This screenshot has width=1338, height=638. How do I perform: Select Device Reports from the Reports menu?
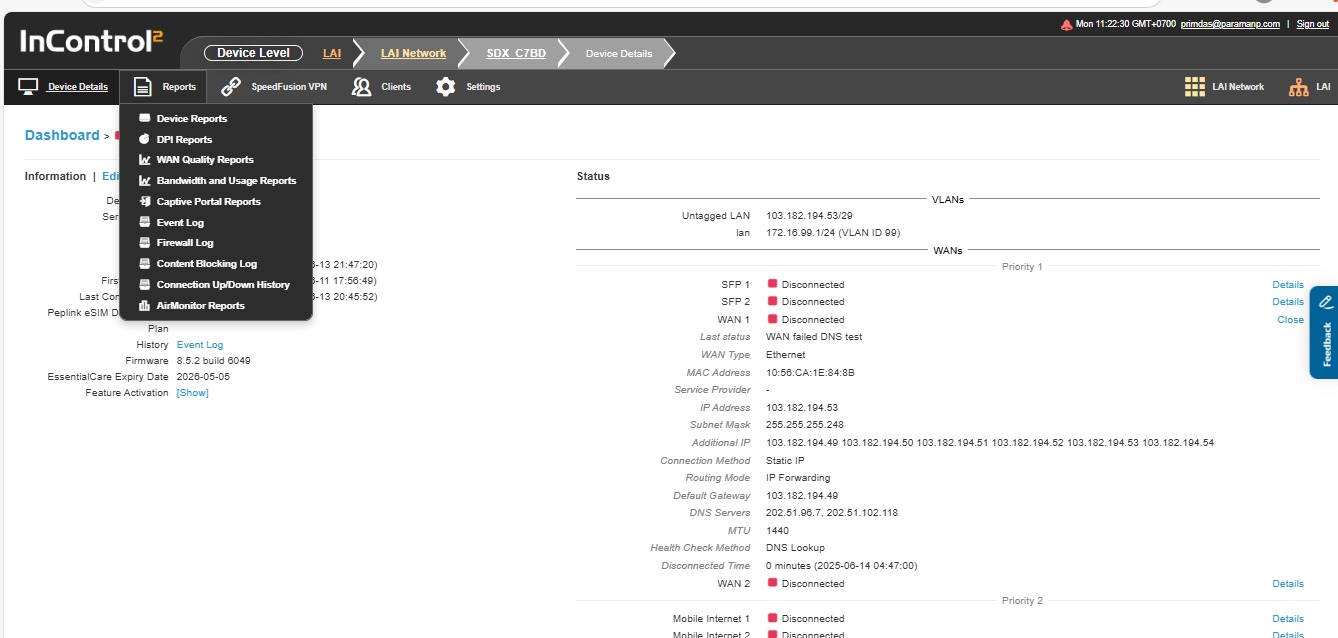point(191,118)
